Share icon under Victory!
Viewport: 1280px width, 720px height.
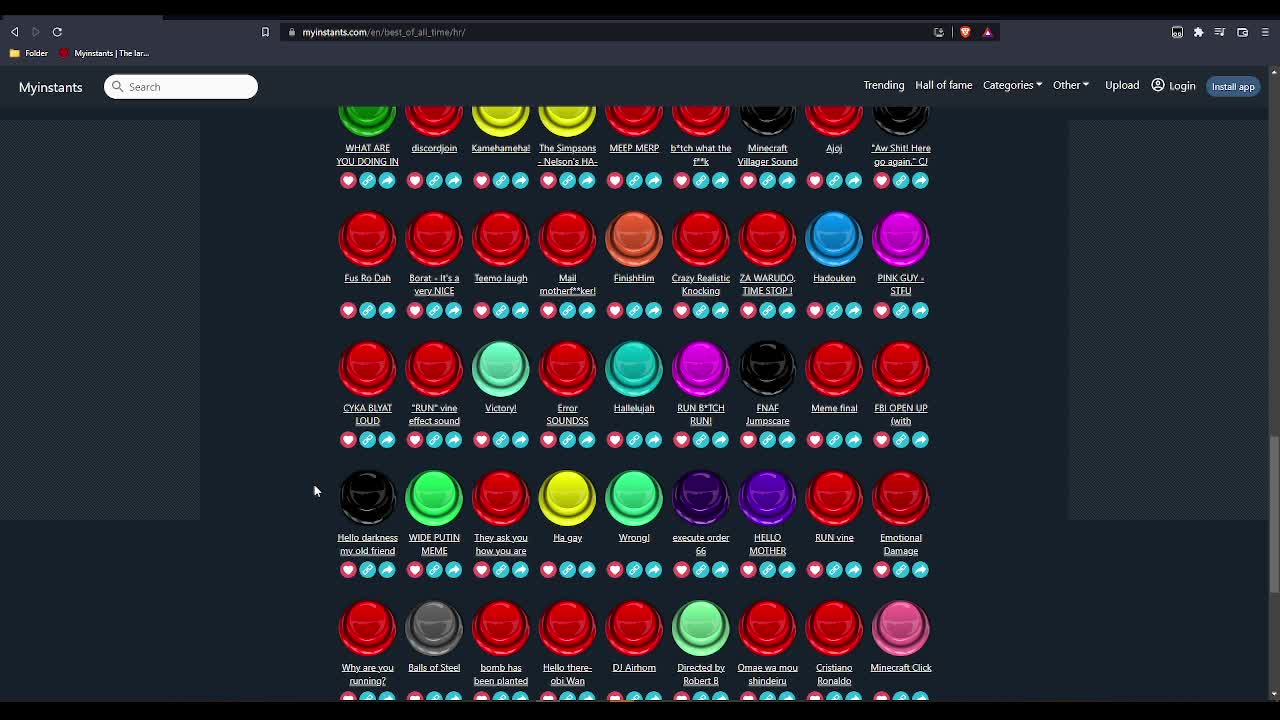point(520,440)
